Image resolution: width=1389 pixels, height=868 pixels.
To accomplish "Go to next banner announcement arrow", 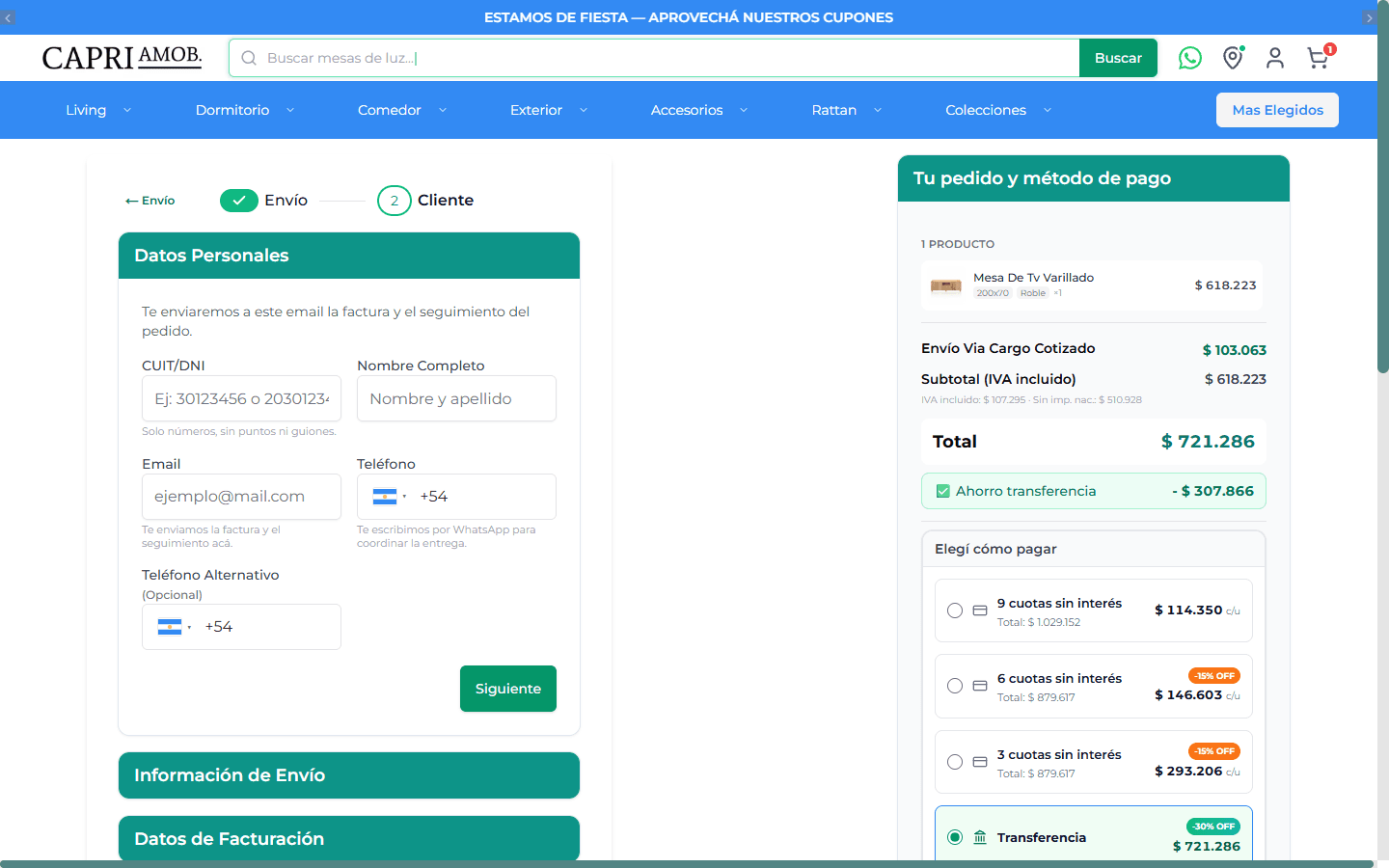I will click(x=1369, y=17).
